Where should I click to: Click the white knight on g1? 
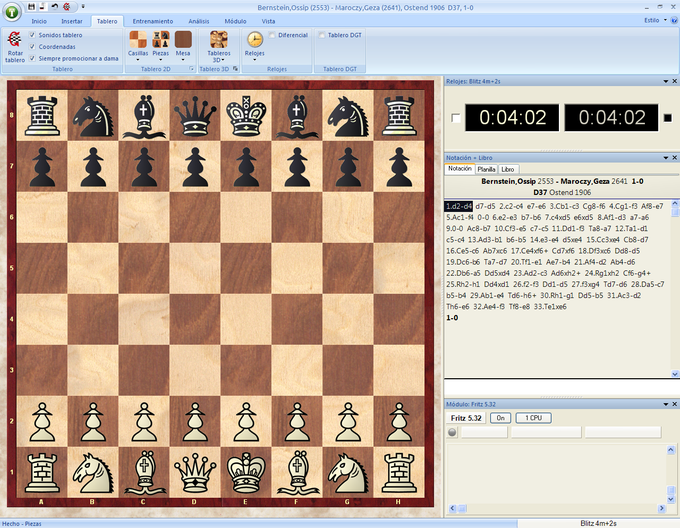coord(348,473)
